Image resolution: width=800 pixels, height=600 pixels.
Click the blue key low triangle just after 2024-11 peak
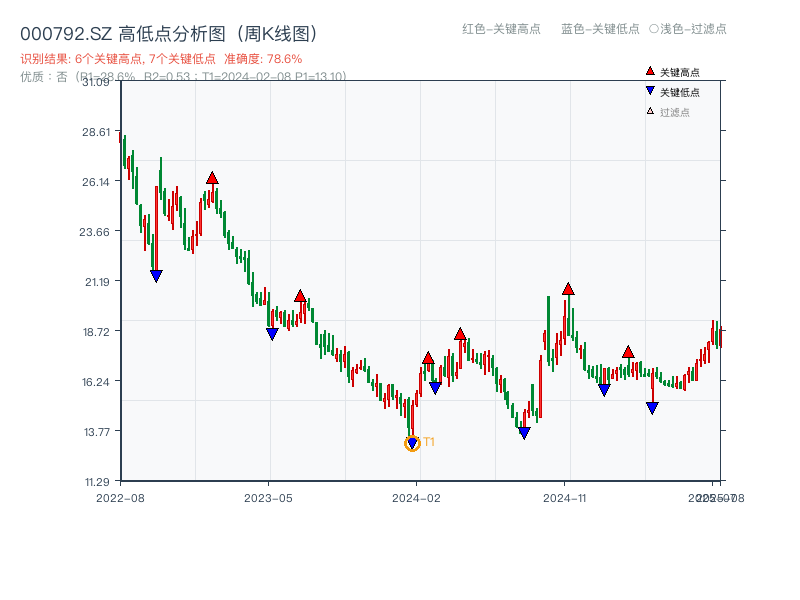tap(604, 390)
